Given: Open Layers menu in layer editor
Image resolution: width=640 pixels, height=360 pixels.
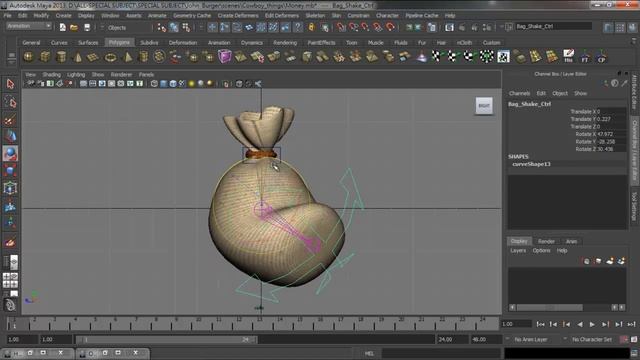Looking at the screenshot, I should point(518,251).
